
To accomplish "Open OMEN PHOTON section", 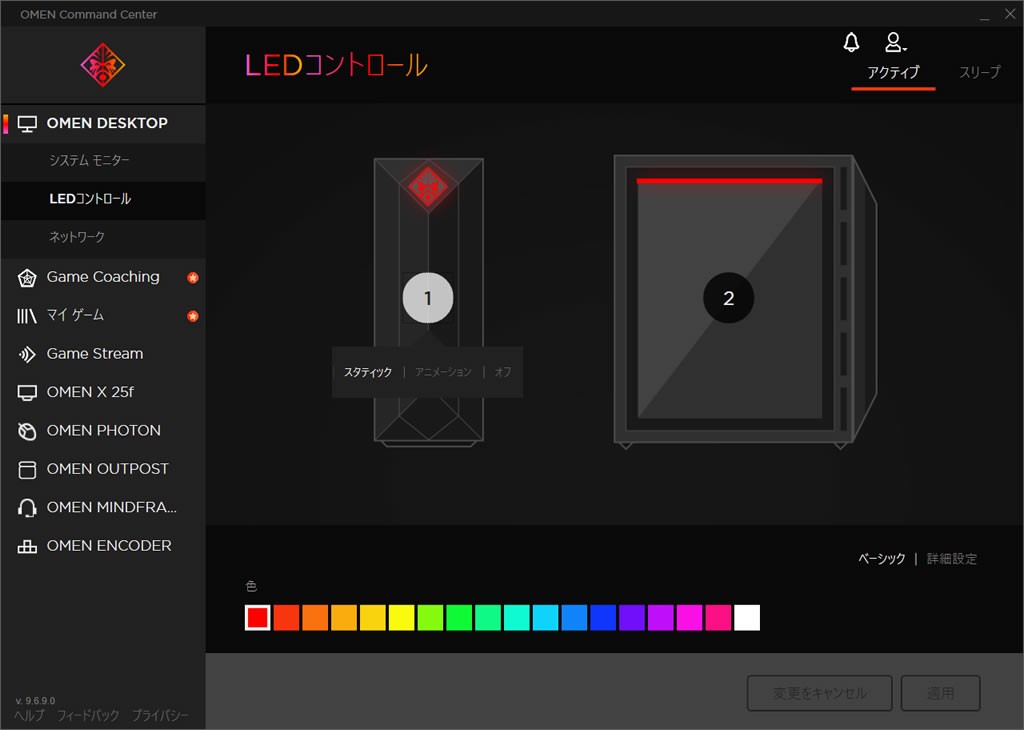I will tap(103, 431).
